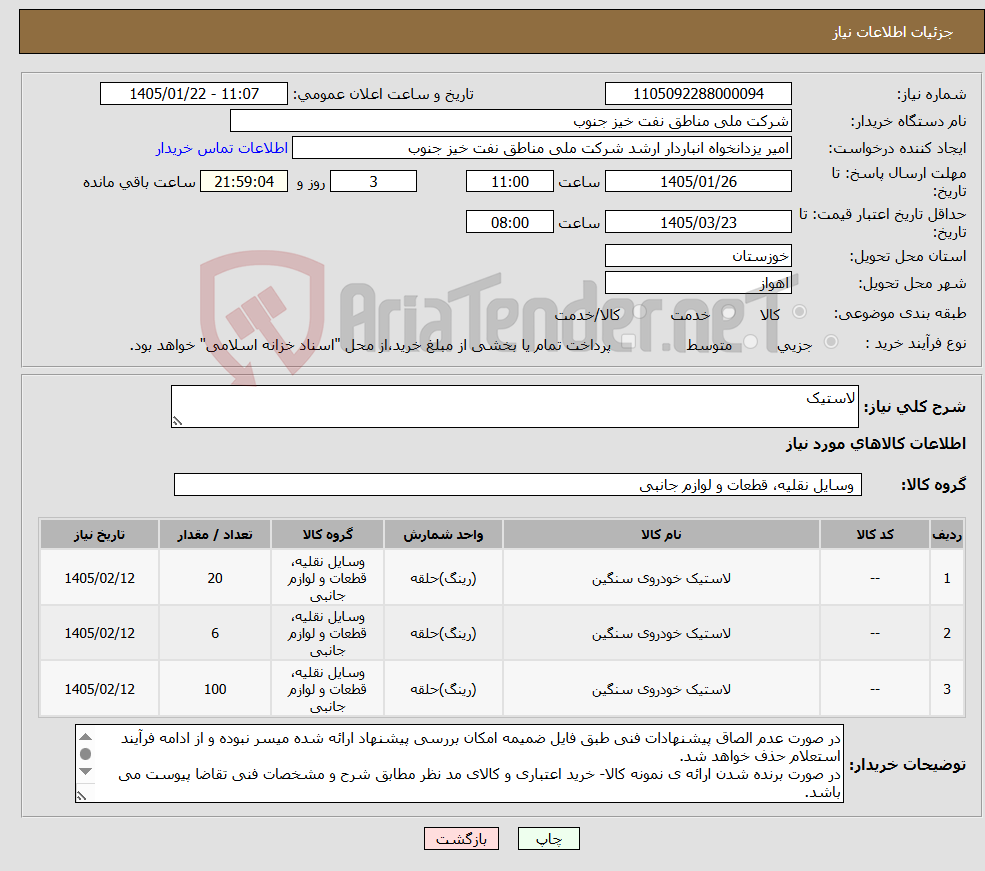Viewport: 985px width, 871px height.
Task: Select the کالا/خدمت radio button
Action: (x=639, y=311)
